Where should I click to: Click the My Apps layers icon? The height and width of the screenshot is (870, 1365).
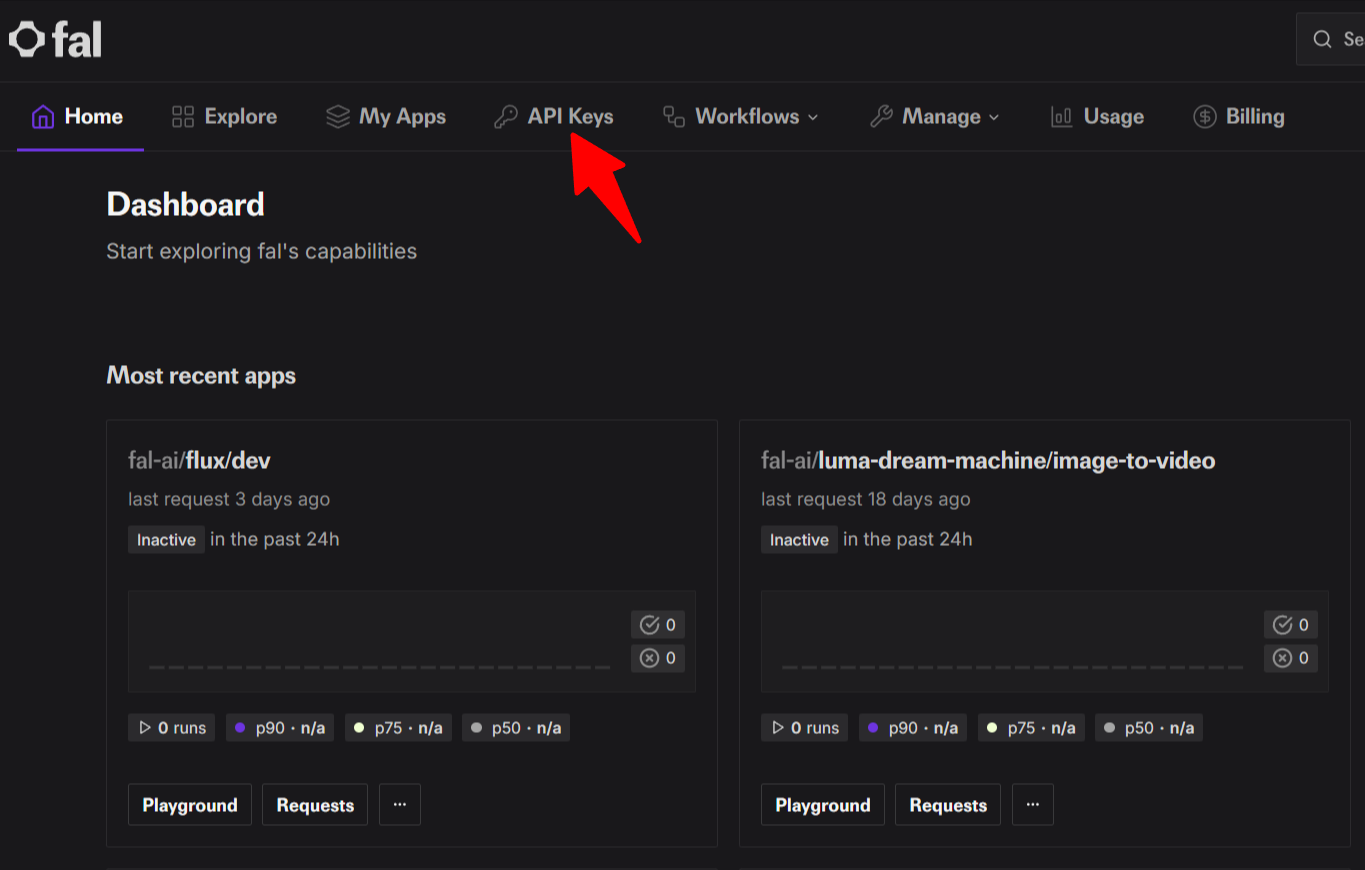pyautogui.click(x=338, y=117)
